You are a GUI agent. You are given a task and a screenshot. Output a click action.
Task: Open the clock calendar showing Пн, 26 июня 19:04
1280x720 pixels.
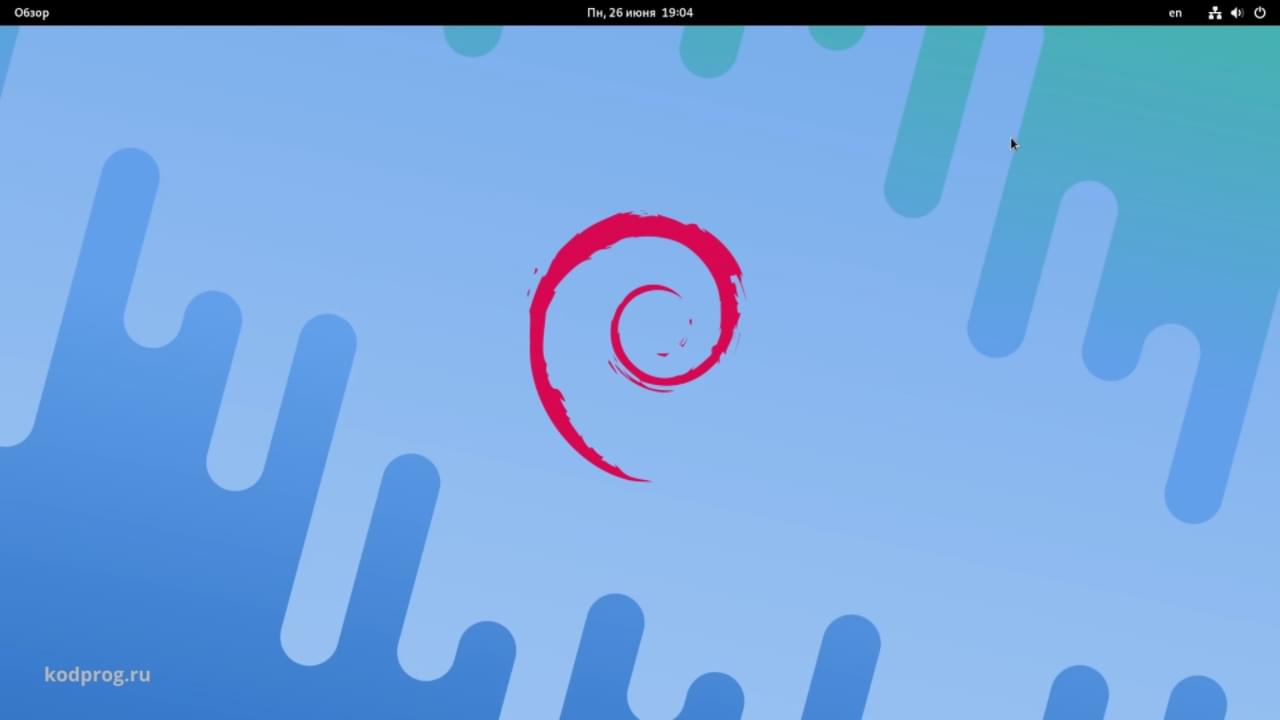(x=640, y=13)
